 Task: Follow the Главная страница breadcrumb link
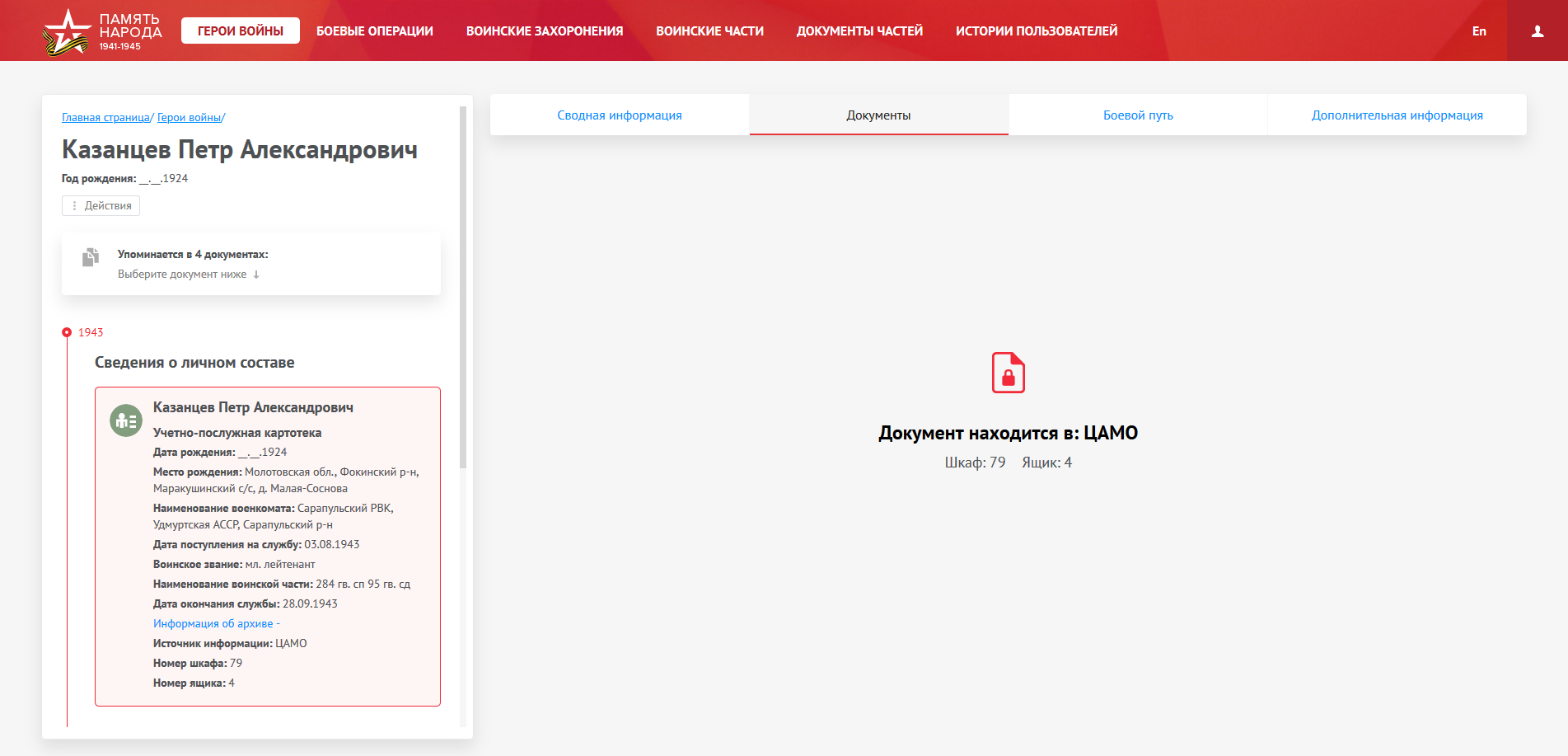105,118
